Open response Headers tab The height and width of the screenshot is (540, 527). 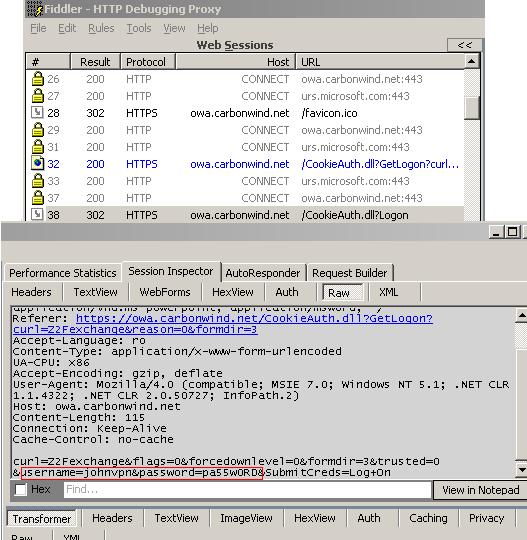click(x=112, y=518)
